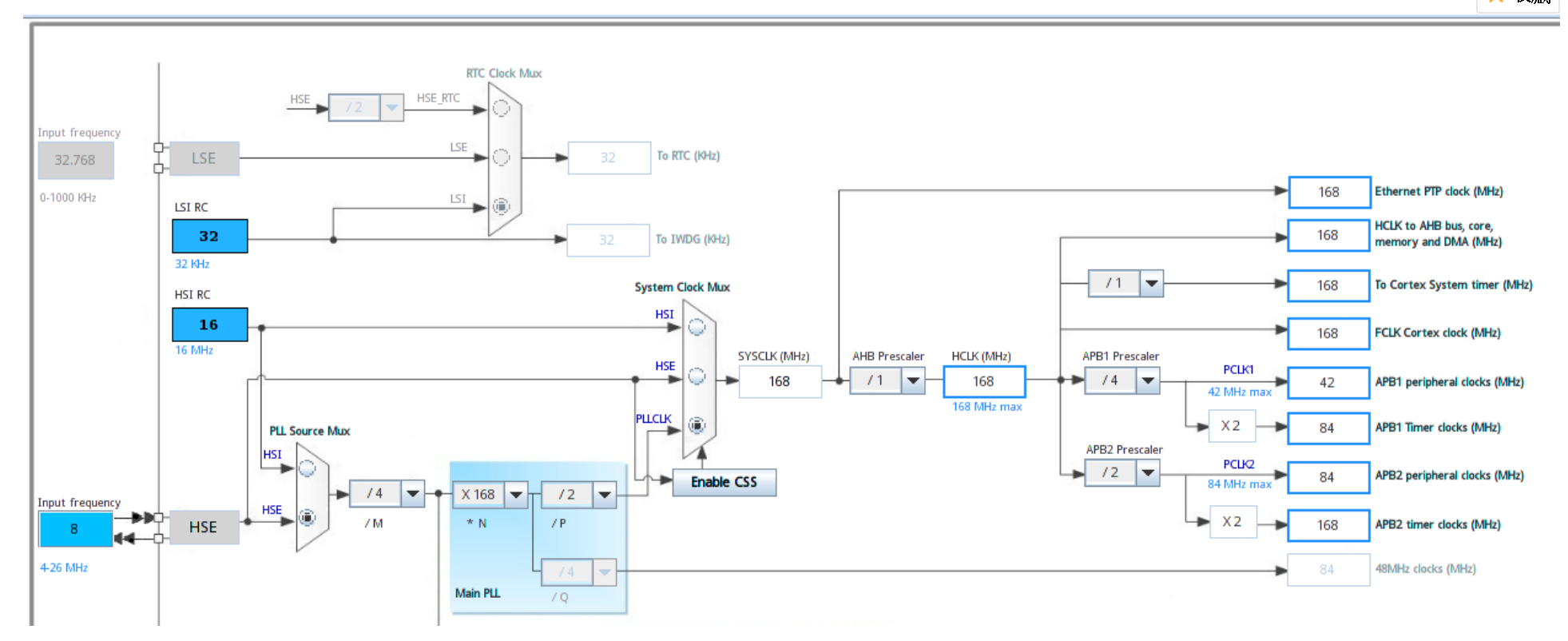The height and width of the screenshot is (641, 1568).
Task: Click the 42 MHz max note
Action: coord(1240,392)
